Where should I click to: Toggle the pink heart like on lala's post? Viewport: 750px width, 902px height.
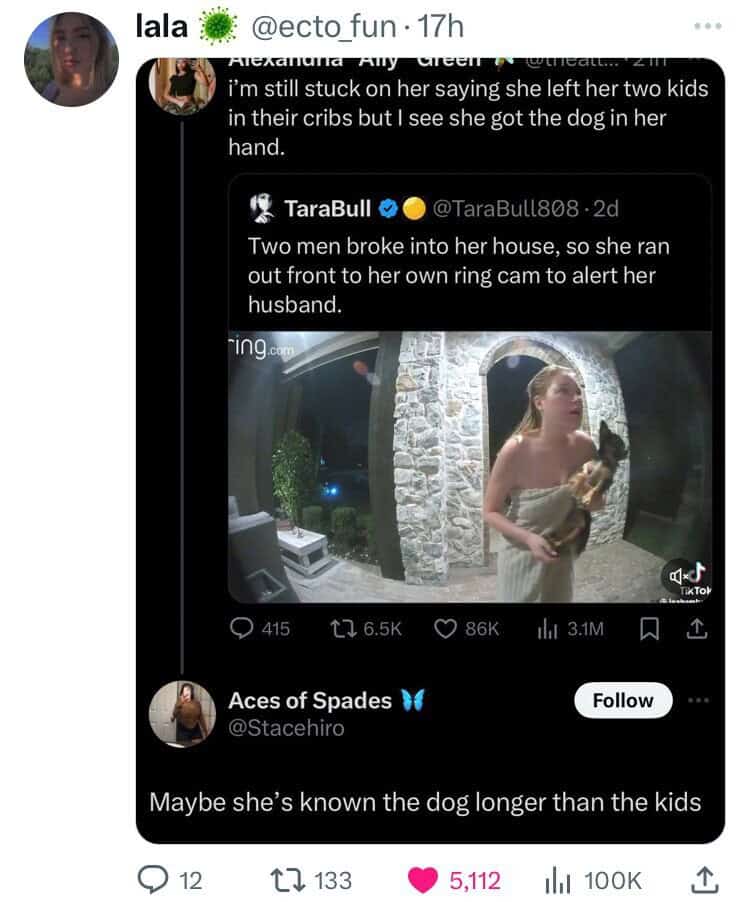426,880
